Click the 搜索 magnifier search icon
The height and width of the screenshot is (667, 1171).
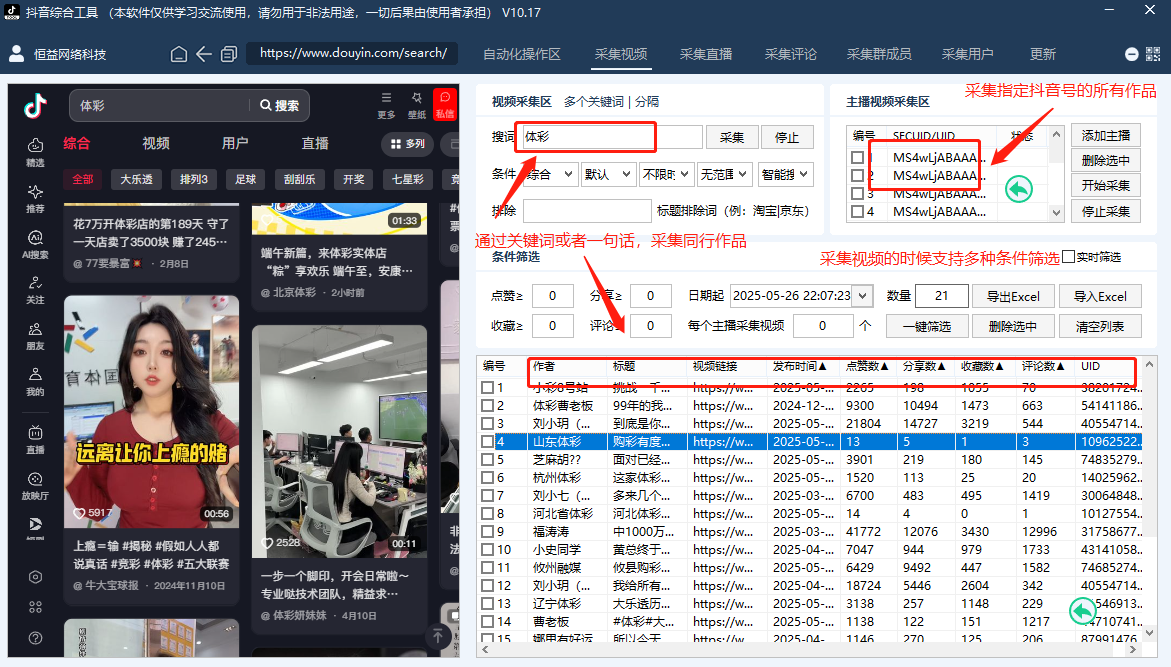pyautogui.click(x=267, y=105)
